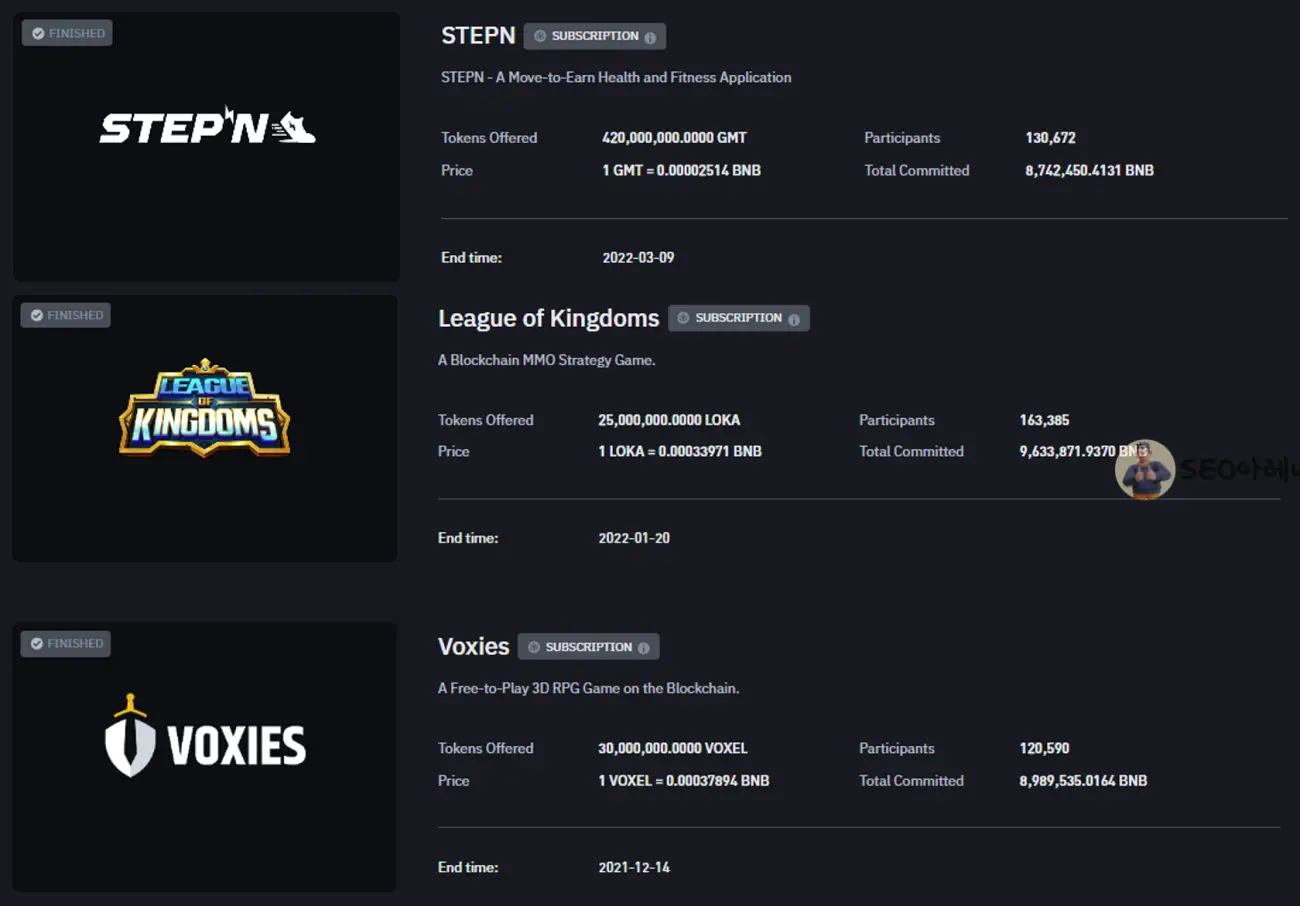Click the checkmark icon in STEPN's Finished badge
Image resolution: width=1300 pixels, height=906 pixels.
38,33
